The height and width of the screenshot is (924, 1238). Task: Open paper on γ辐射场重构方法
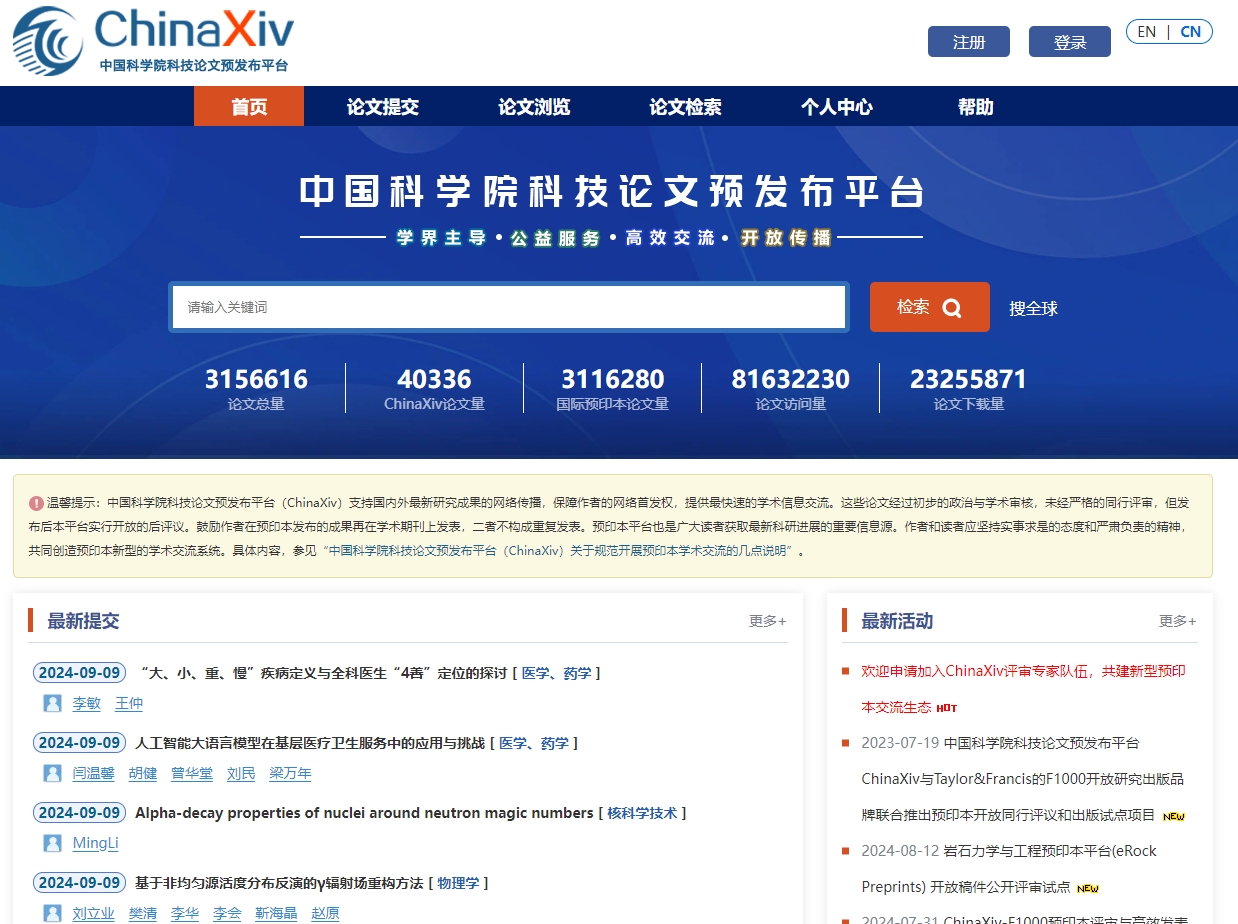279,883
